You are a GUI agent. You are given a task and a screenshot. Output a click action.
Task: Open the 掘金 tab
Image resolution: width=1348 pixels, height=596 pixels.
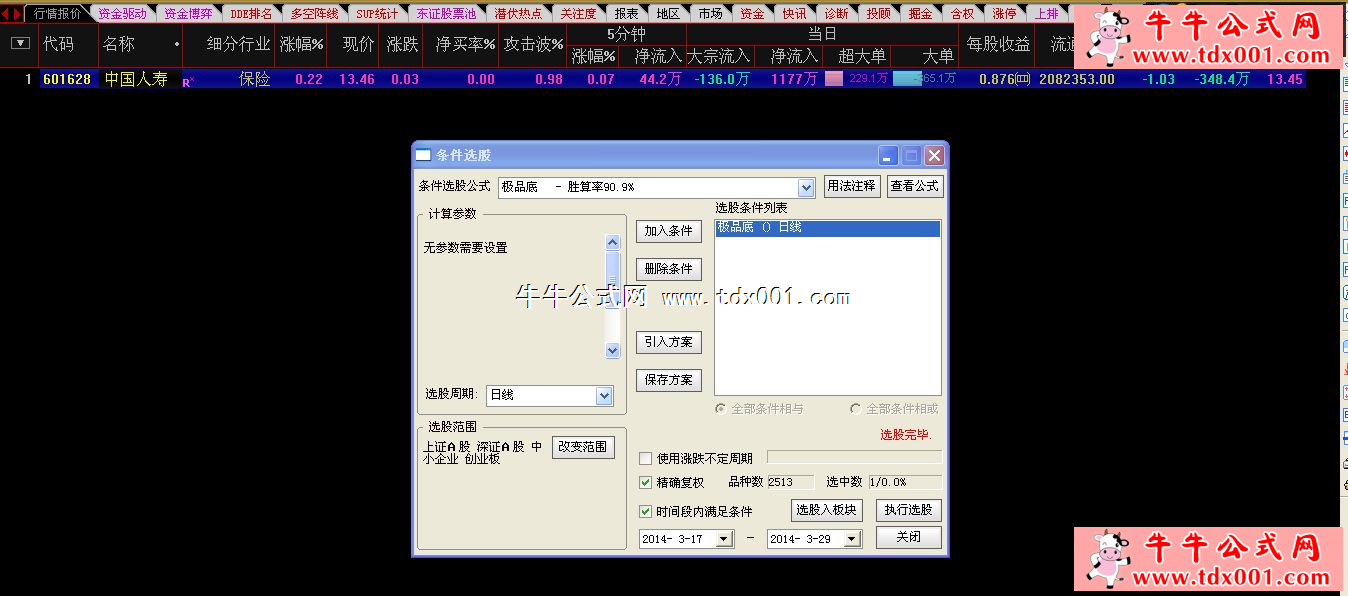point(920,13)
